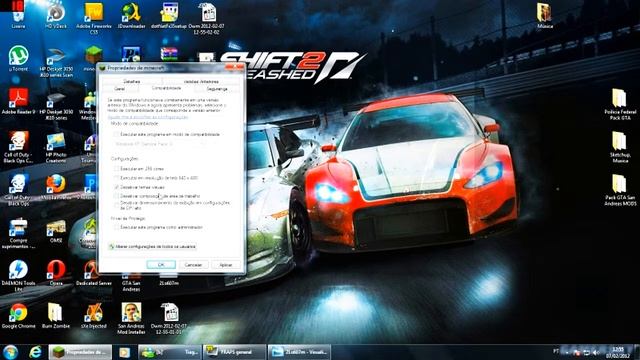Image resolution: width=640 pixels, height=360 pixels.
Task: Open the JDownloader desktop shortcut
Action: 131,16
